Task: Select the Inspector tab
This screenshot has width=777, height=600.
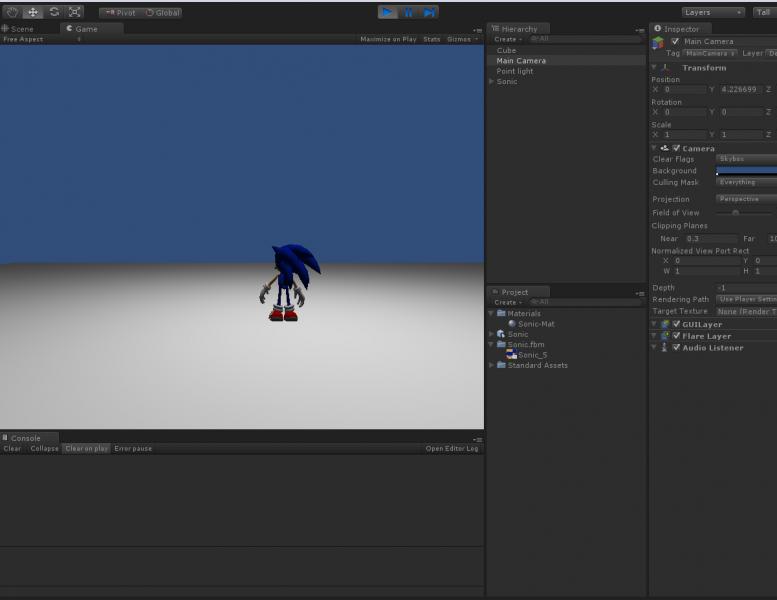Action: coord(681,29)
